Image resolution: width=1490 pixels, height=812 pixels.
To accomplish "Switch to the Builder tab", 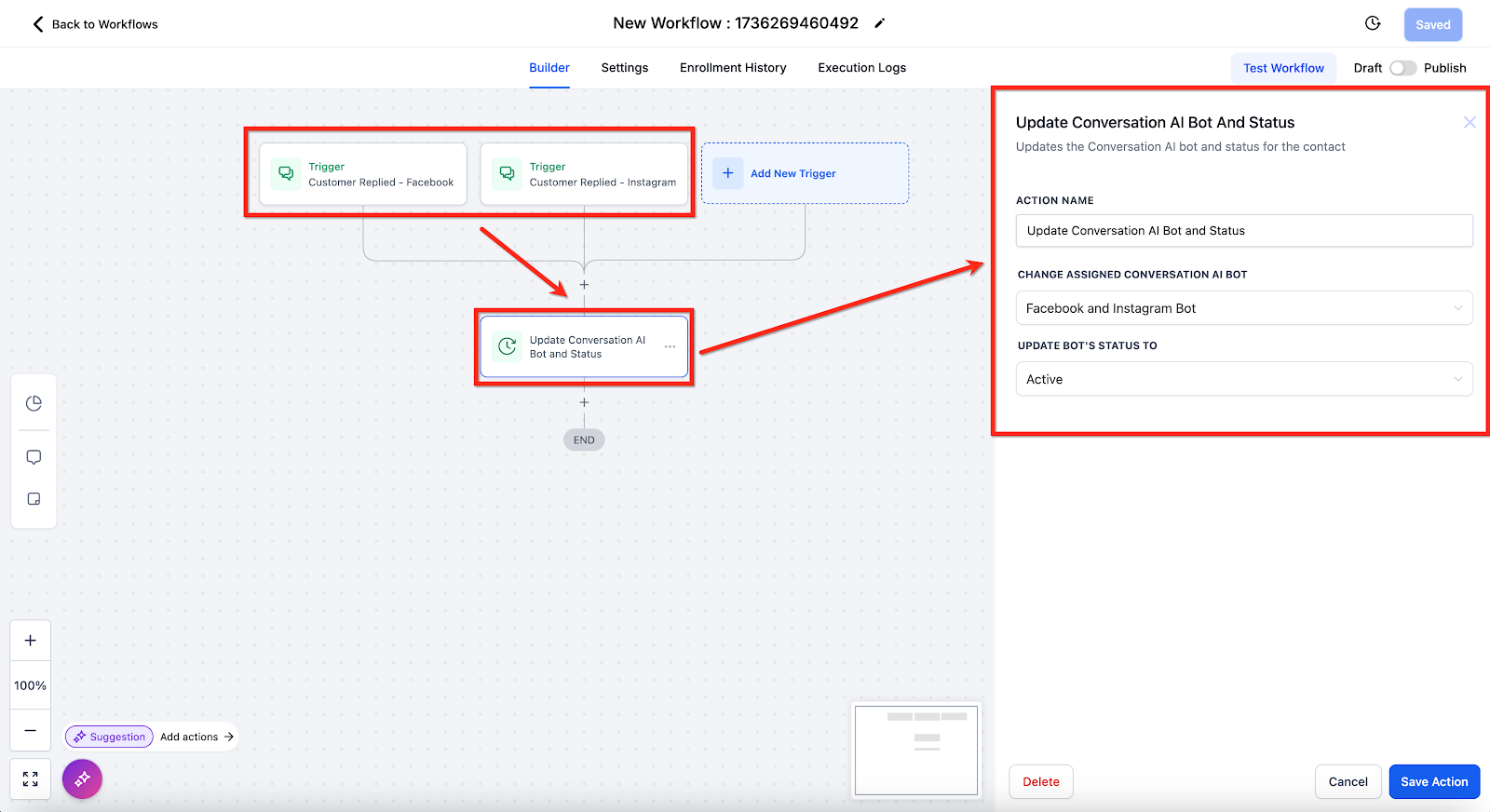I will click(549, 68).
